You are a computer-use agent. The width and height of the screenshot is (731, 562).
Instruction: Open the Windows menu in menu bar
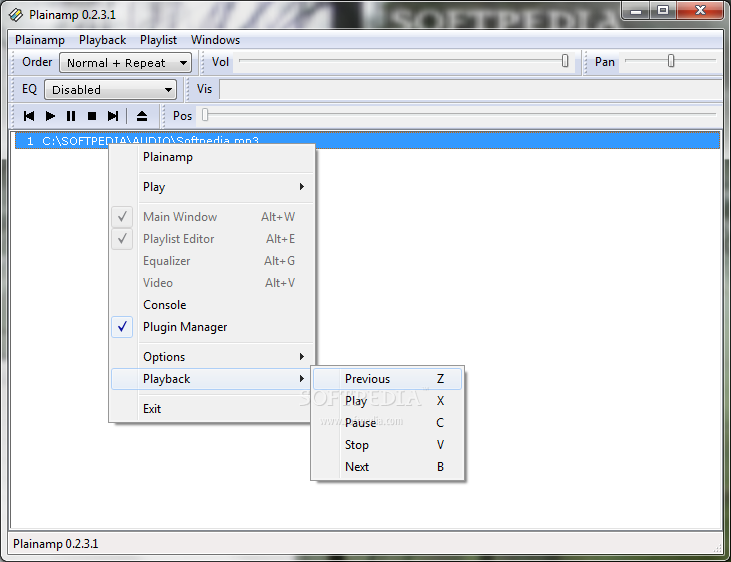[215, 40]
